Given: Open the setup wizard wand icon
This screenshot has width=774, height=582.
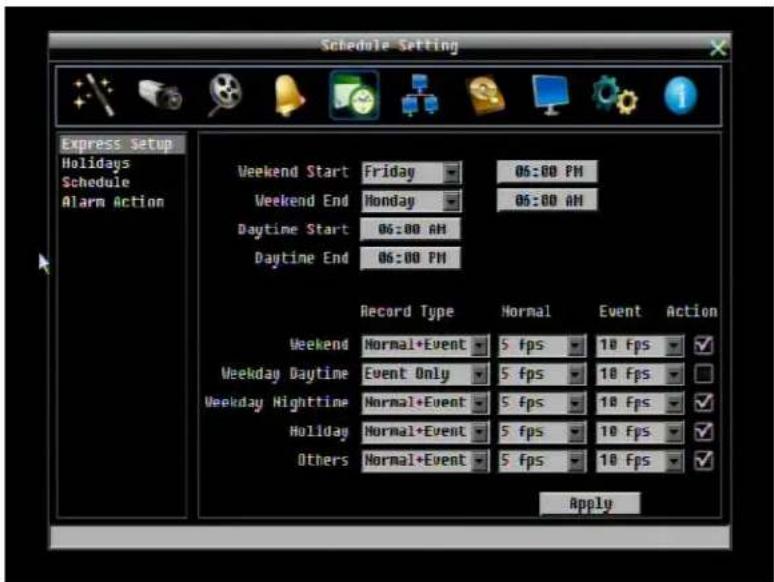Looking at the screenshot, I should tap(94, 95).
